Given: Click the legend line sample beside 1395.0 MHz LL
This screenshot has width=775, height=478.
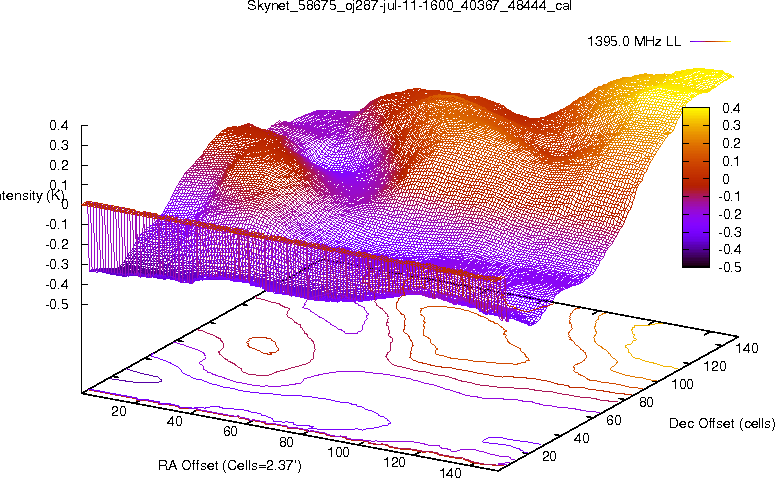Looking at the screenshot, I should coord(710,42).
